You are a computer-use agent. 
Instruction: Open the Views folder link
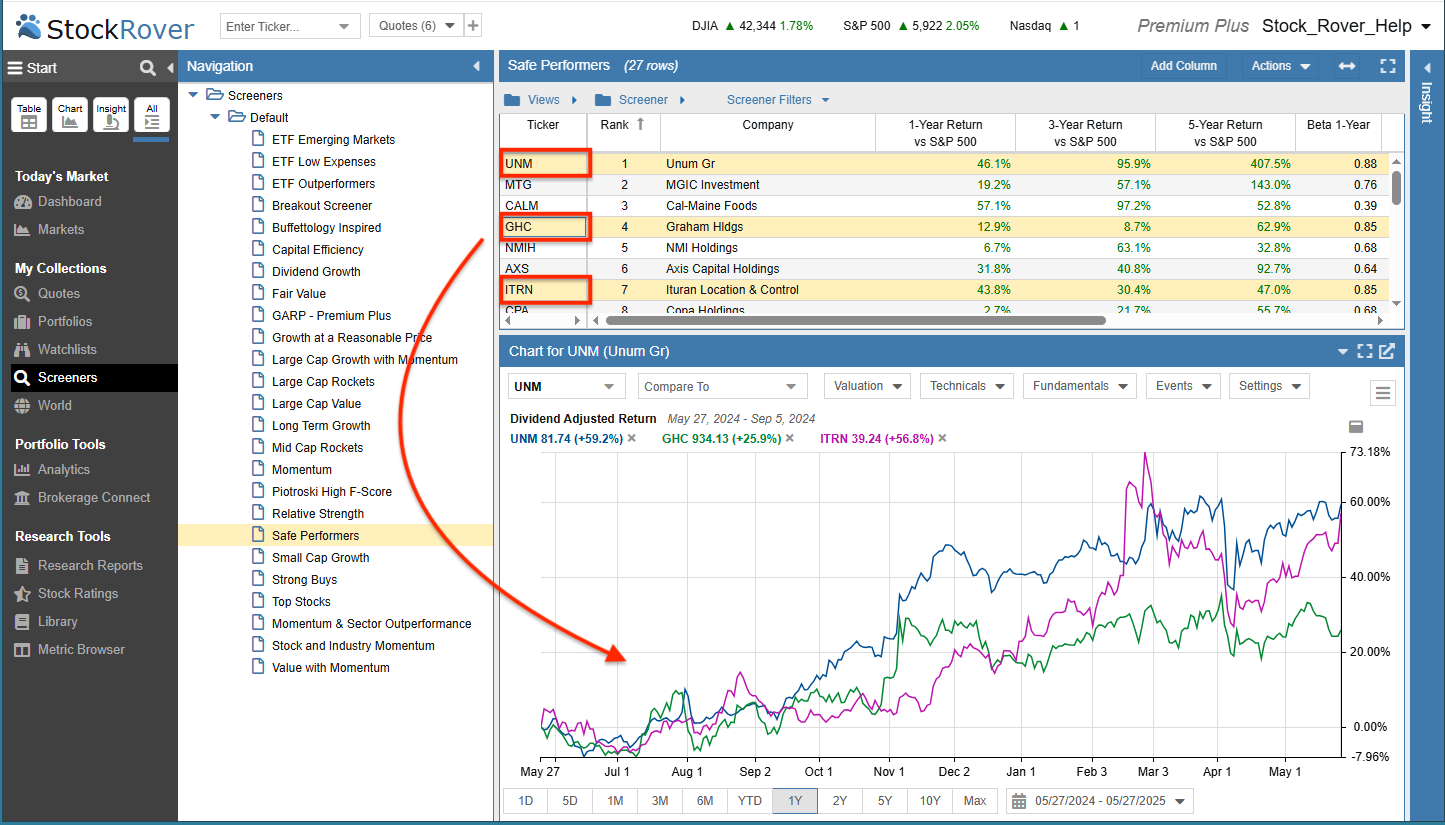point(540,100)
